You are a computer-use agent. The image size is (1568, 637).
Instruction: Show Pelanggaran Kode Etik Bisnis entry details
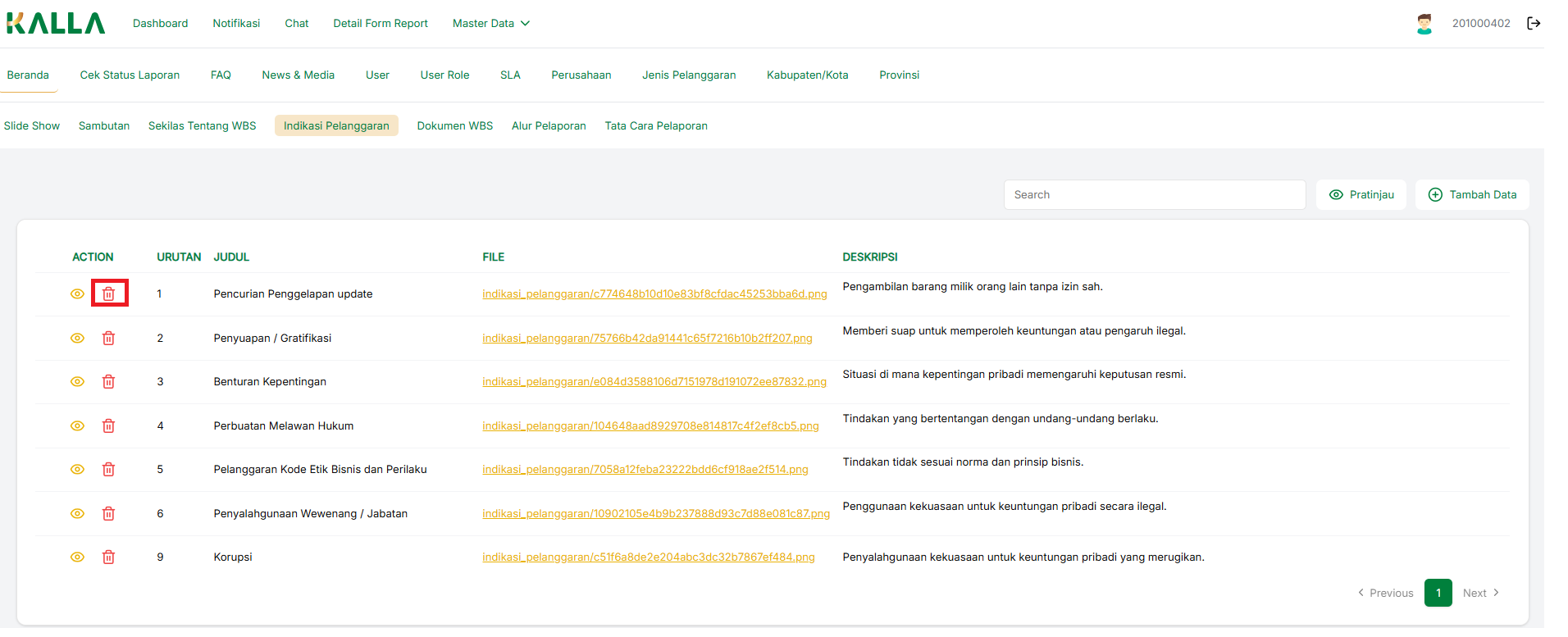[77, 469]
